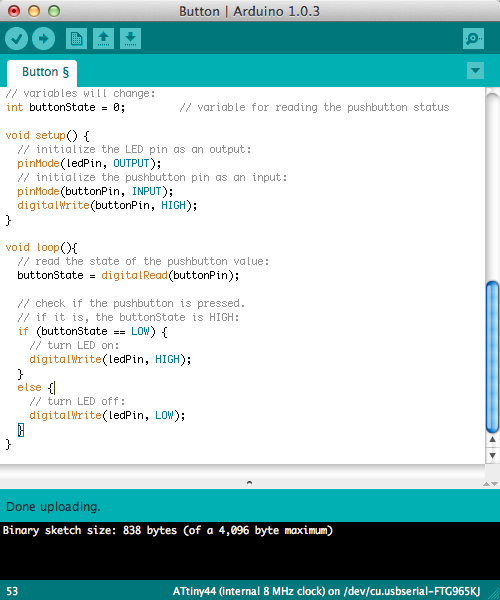Open the tab menu dropdown arrow

tap(476, 71)
